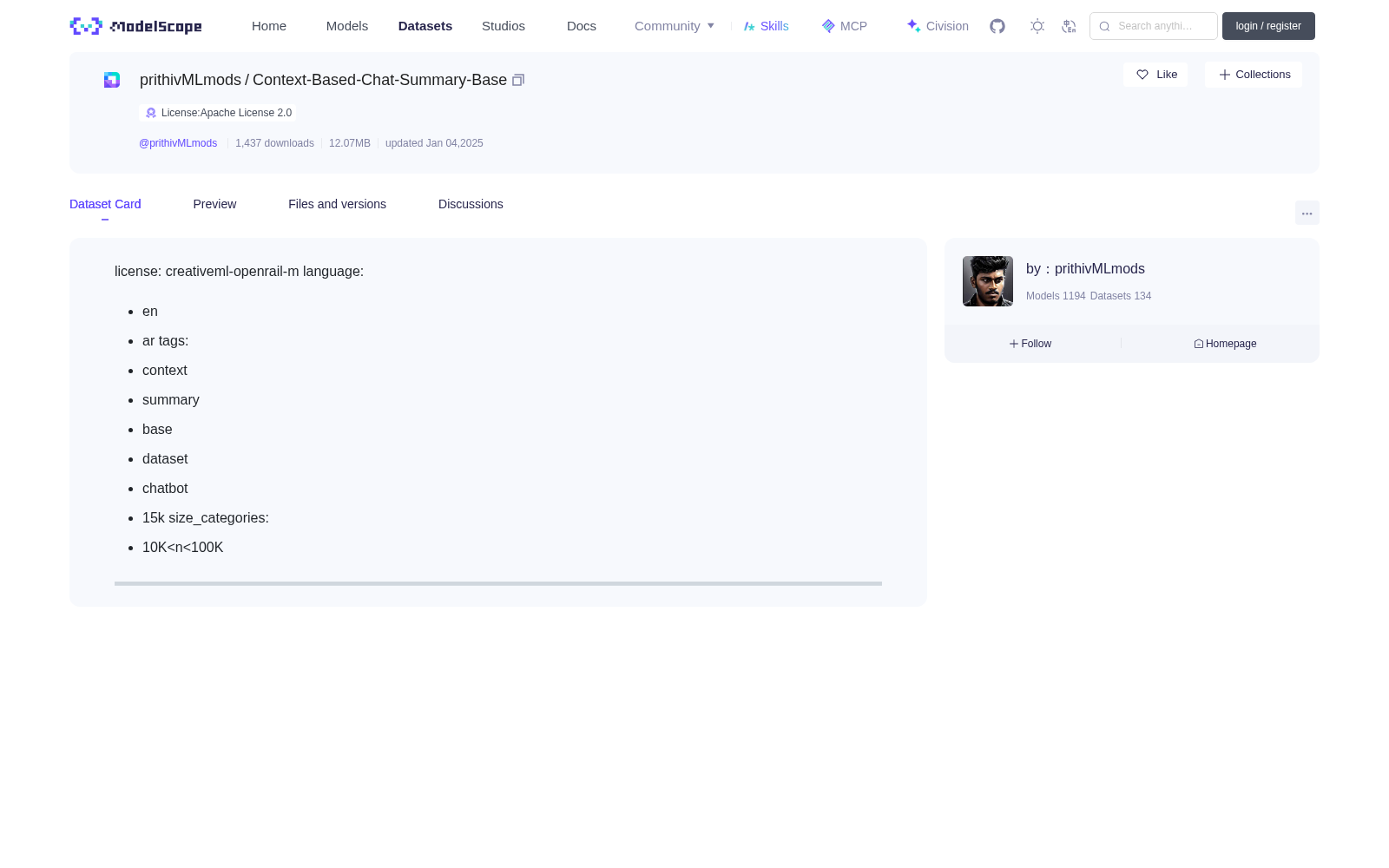The image size is (1389, 868).
Task: Switch to Discussions tab
Action: click(471, 204)
